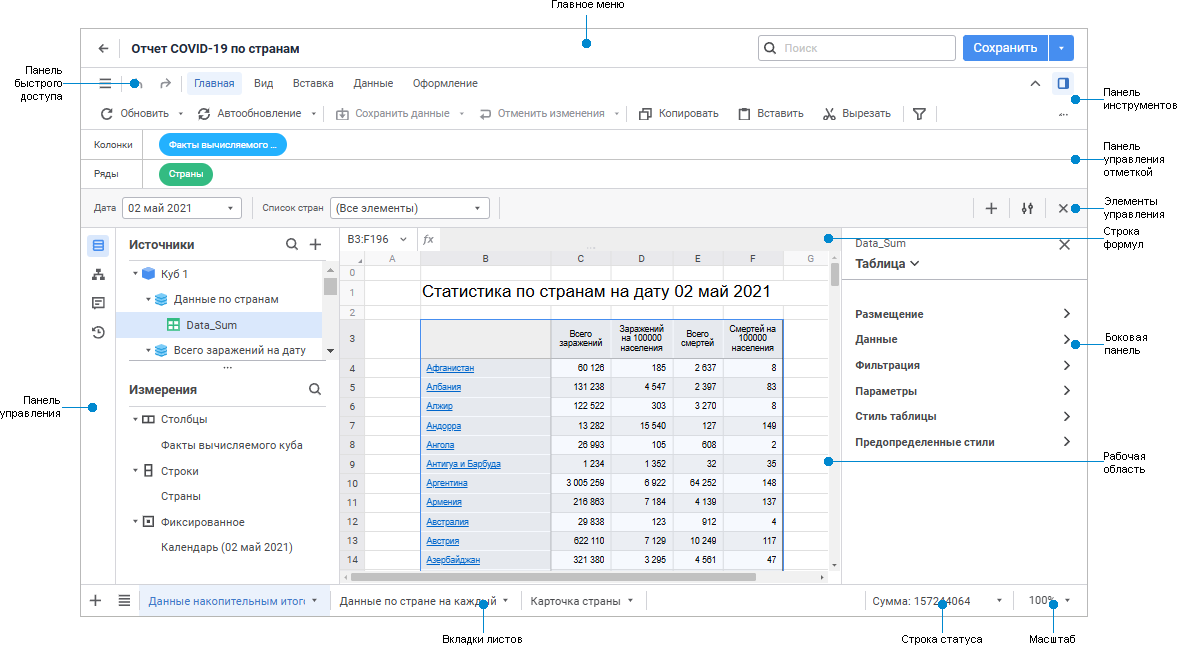Open the hamburger main menu
The width and height of the screenshot is (1177, 645).
pos(105,84)
